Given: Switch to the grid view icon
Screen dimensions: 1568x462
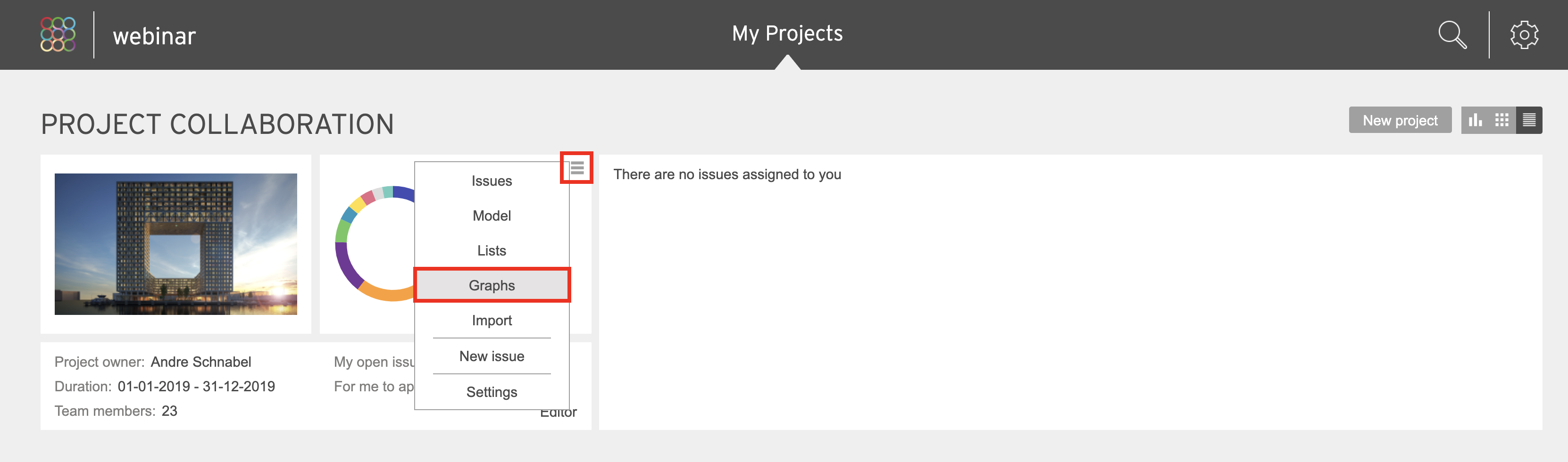Looking at the screenshot, I should tap(1501, 120).
